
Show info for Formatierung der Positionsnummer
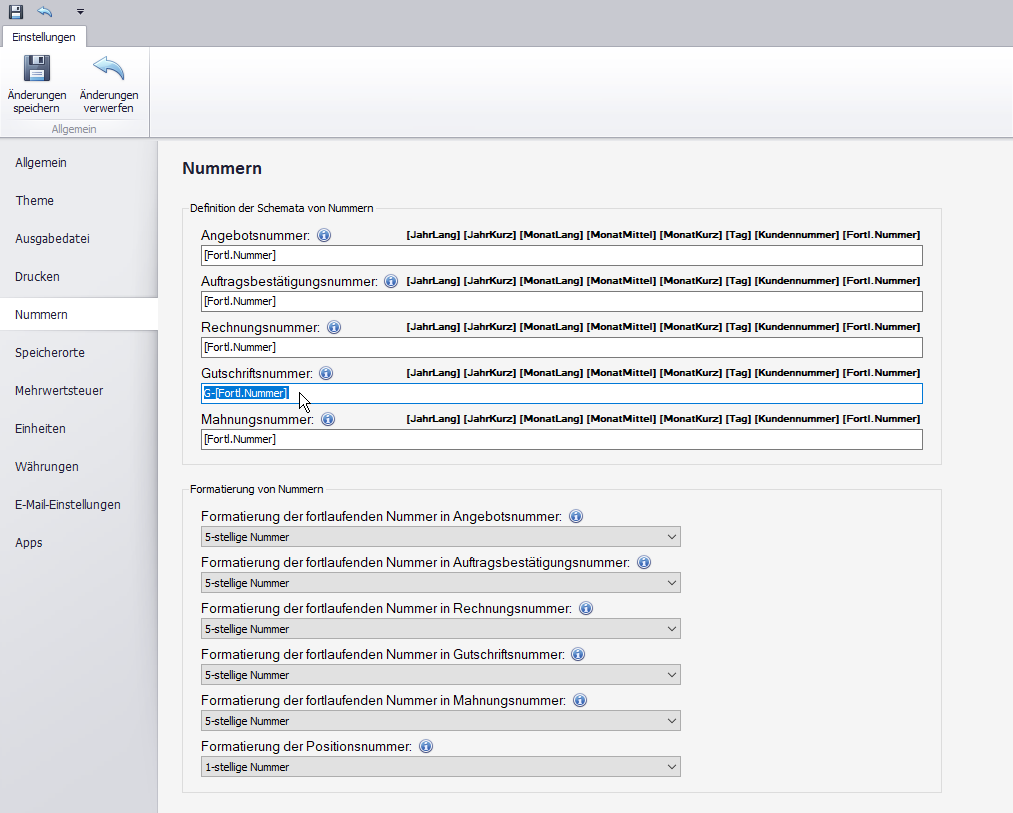[x=426, y=747]
